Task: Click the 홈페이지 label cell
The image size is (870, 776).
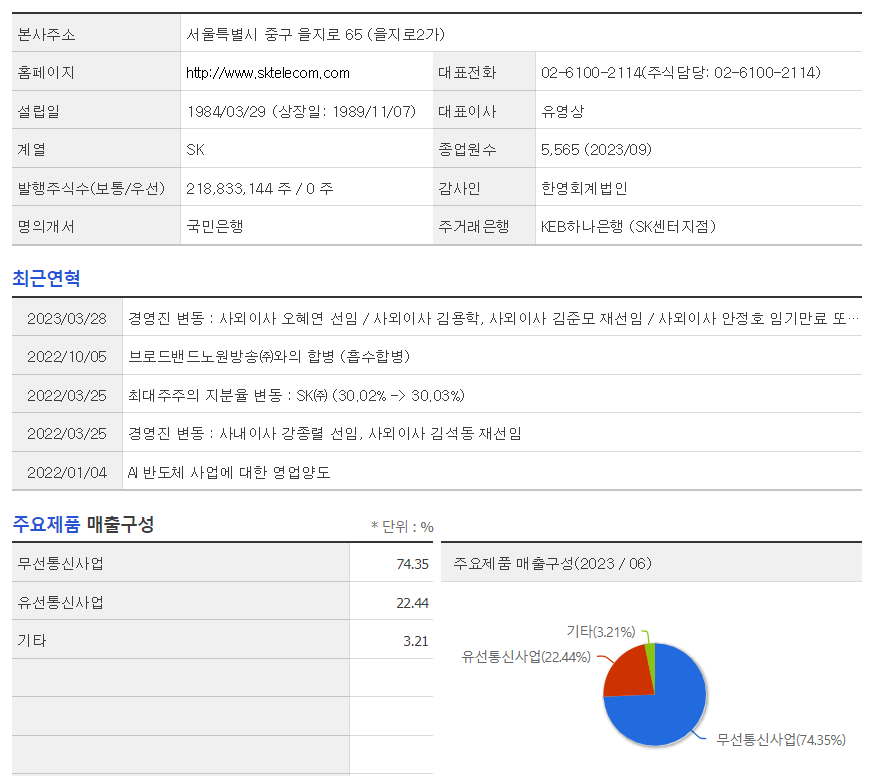Action: point(96,72)
